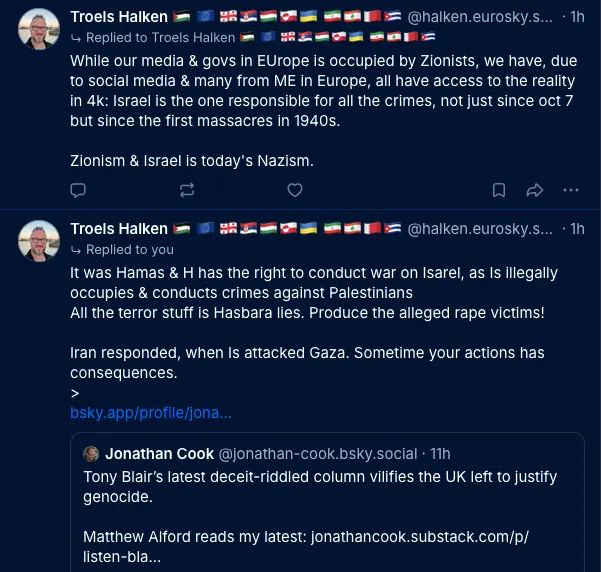Like the post about Zionism with the heart
This screenshot has height=572, width=601.
[x=294, y=189]
